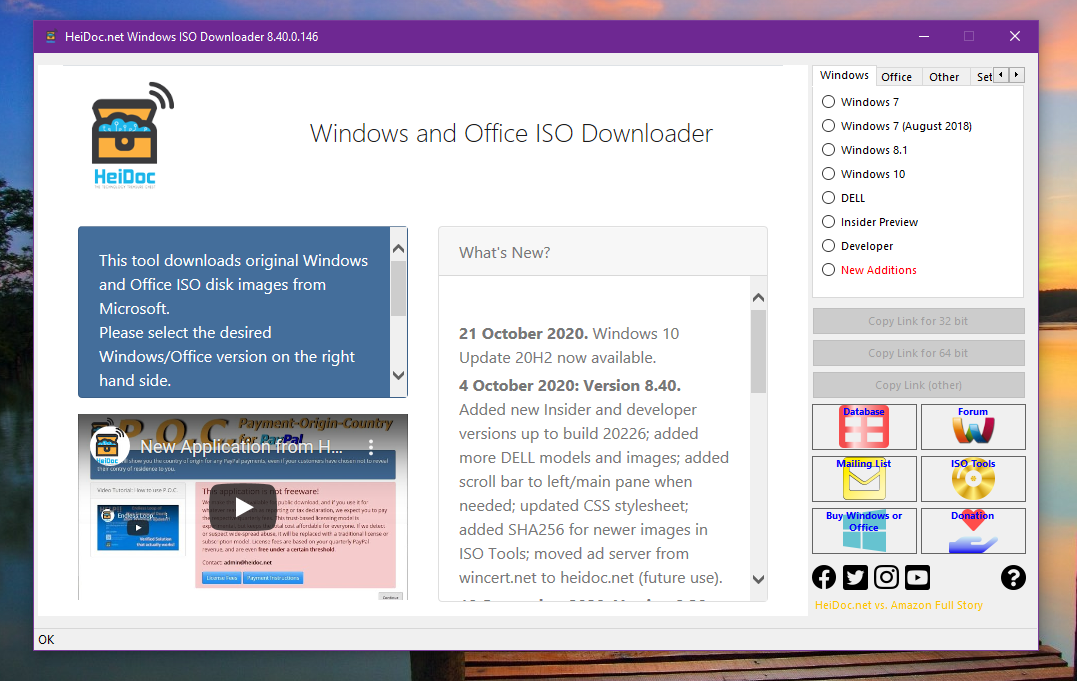This screenshot has width=1077, height=681.
Task: Click intro text scrollbar down arrow
Action: tap(398, 375)
